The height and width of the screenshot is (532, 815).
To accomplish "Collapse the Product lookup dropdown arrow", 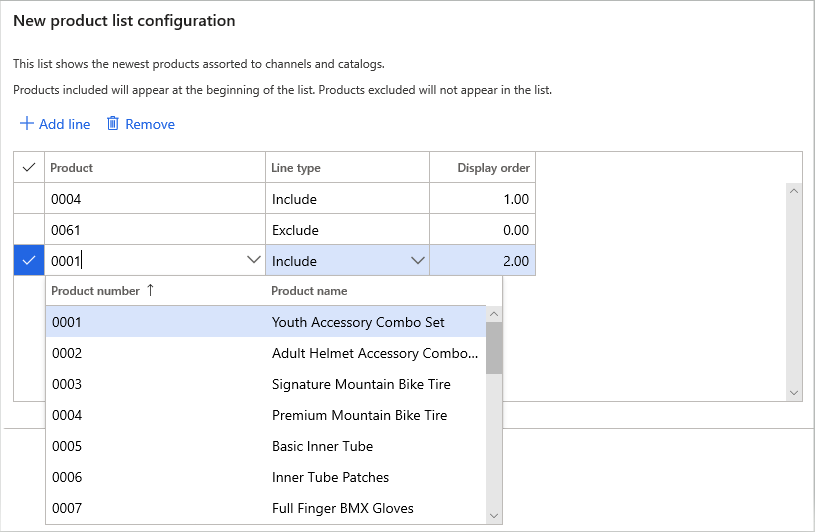I will (253, 261).
